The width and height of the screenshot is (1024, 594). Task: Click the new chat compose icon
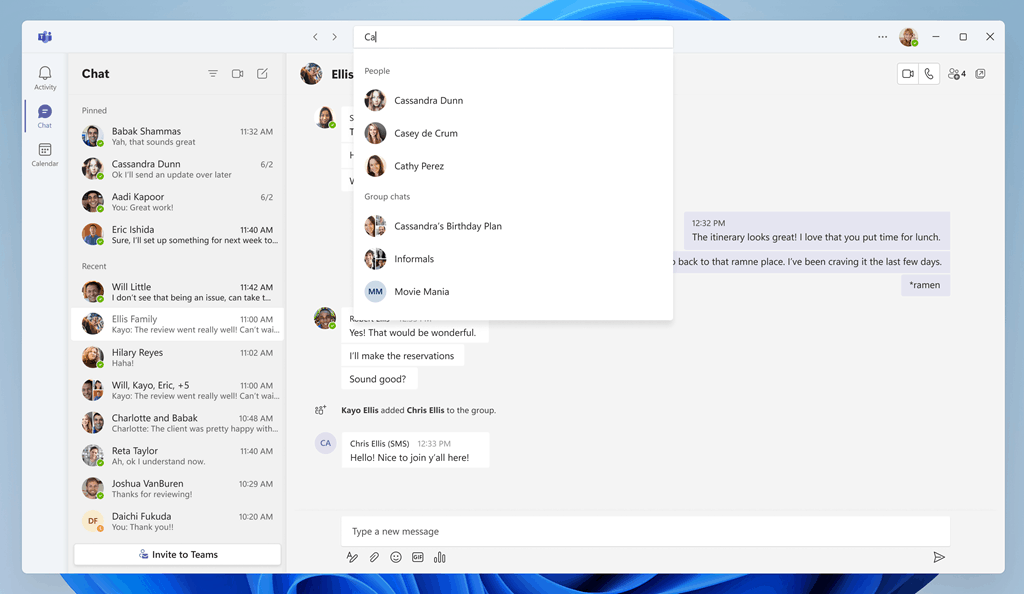(x=262, y=74)
